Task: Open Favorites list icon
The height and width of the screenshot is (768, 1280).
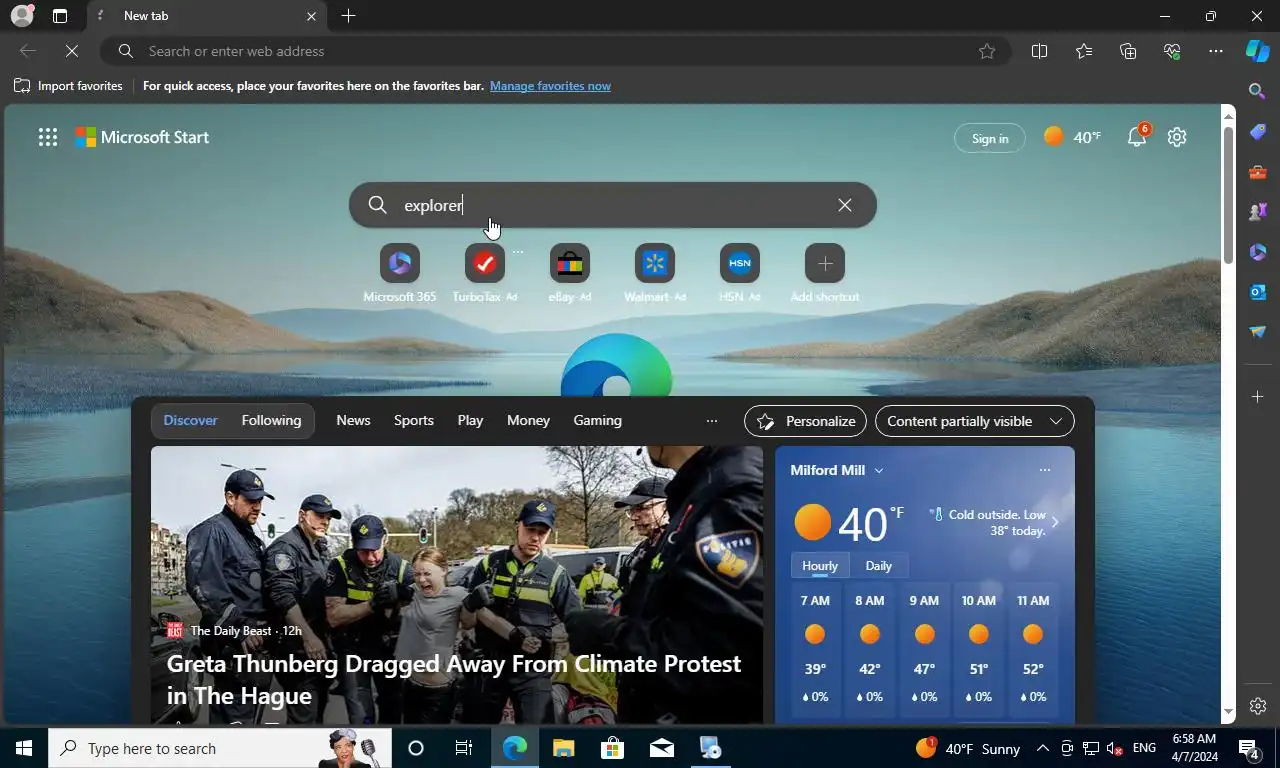Action: pyautogui.click(x=1084, y=51)
